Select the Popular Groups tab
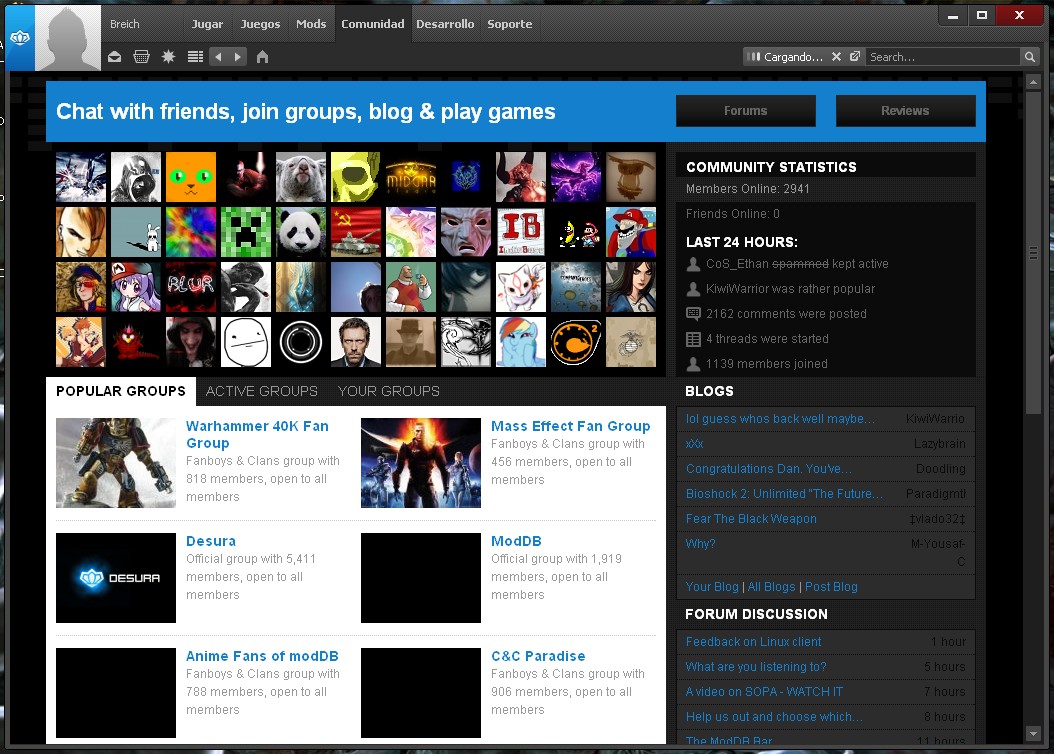This screenshot has width=1054, height=754. click(x=121, y=391)
